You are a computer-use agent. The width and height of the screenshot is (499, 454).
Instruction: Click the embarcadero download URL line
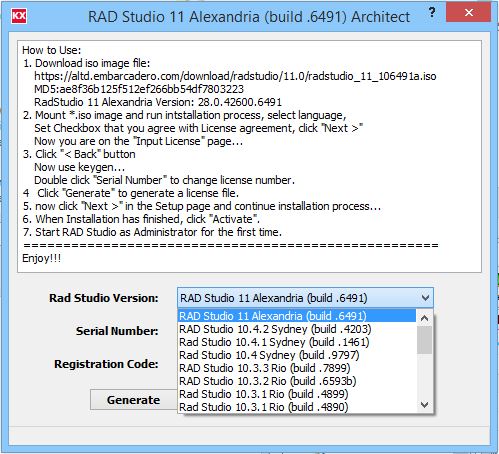[235, 76]
